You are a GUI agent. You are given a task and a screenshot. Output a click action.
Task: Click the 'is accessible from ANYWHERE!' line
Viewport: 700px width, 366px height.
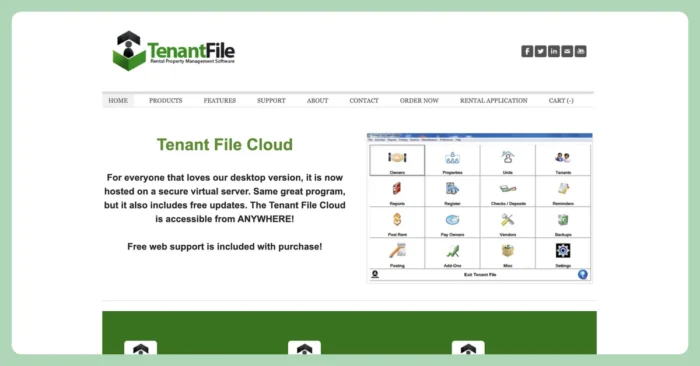click(225, 219)
